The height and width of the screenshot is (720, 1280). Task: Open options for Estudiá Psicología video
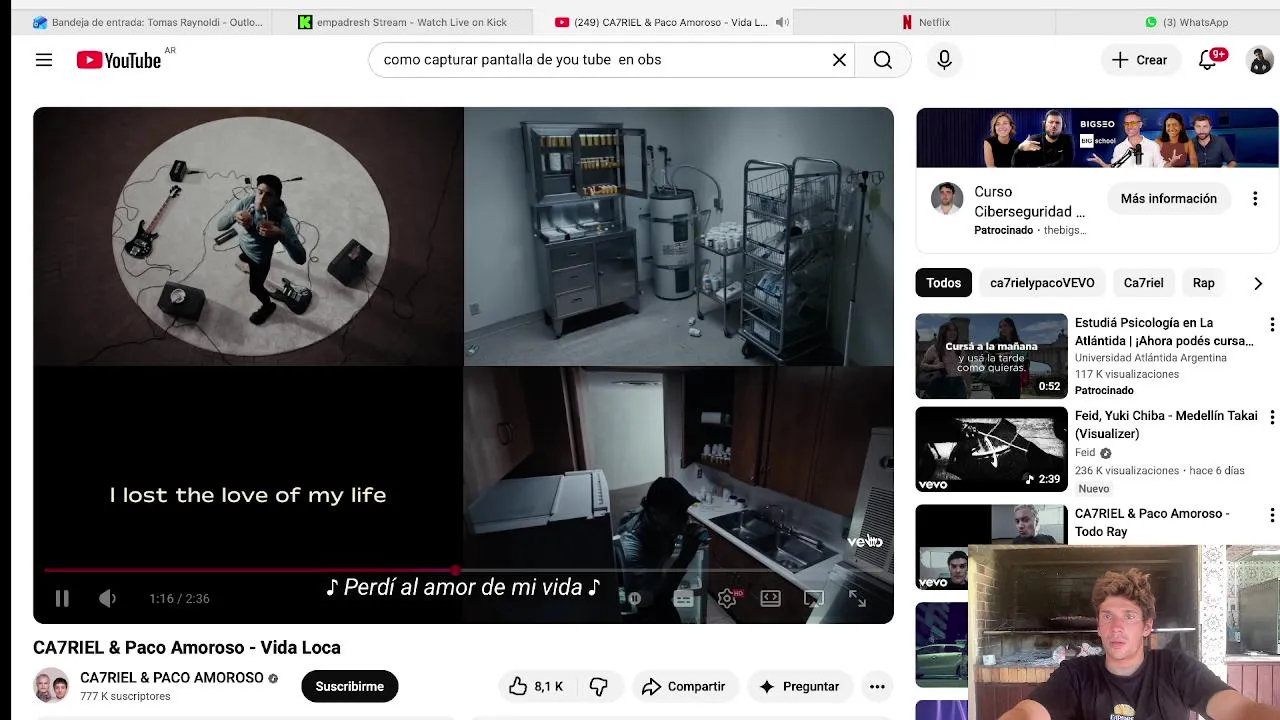[1271, 325]
